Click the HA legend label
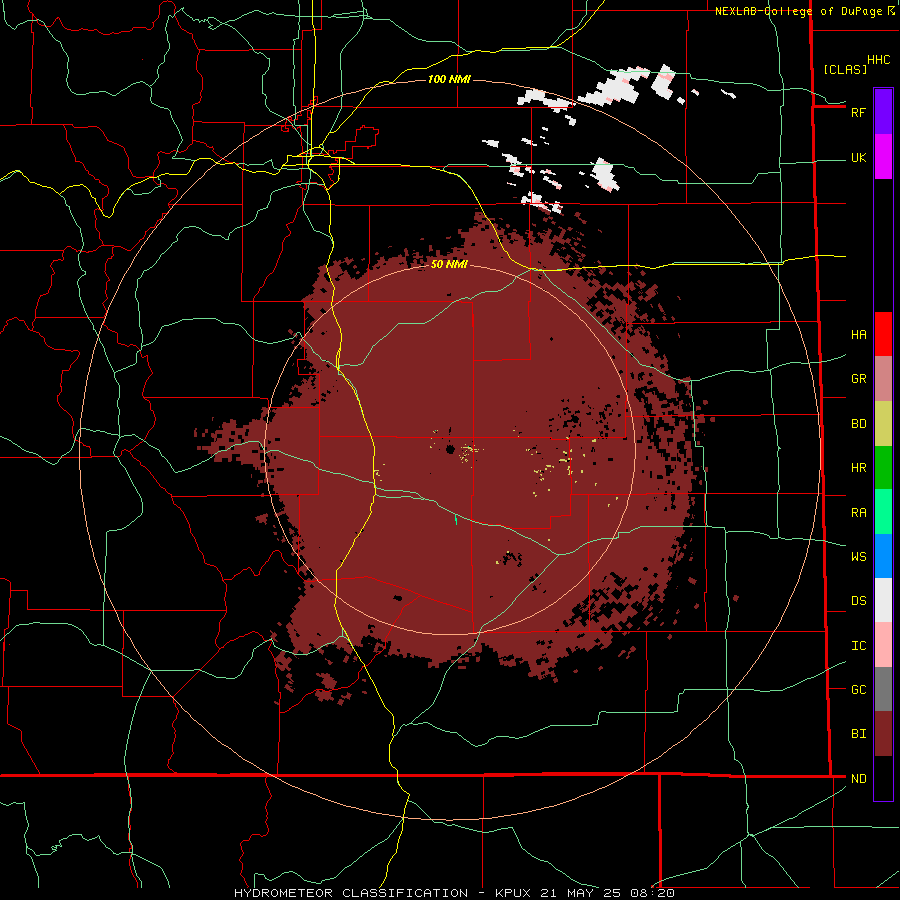 click(858, 334)
